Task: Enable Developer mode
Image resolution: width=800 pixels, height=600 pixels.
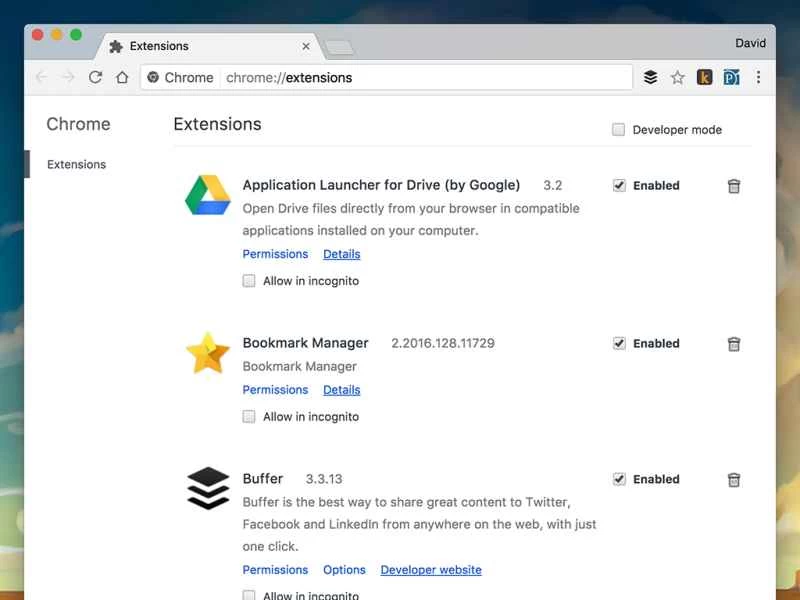Action: 618,129
